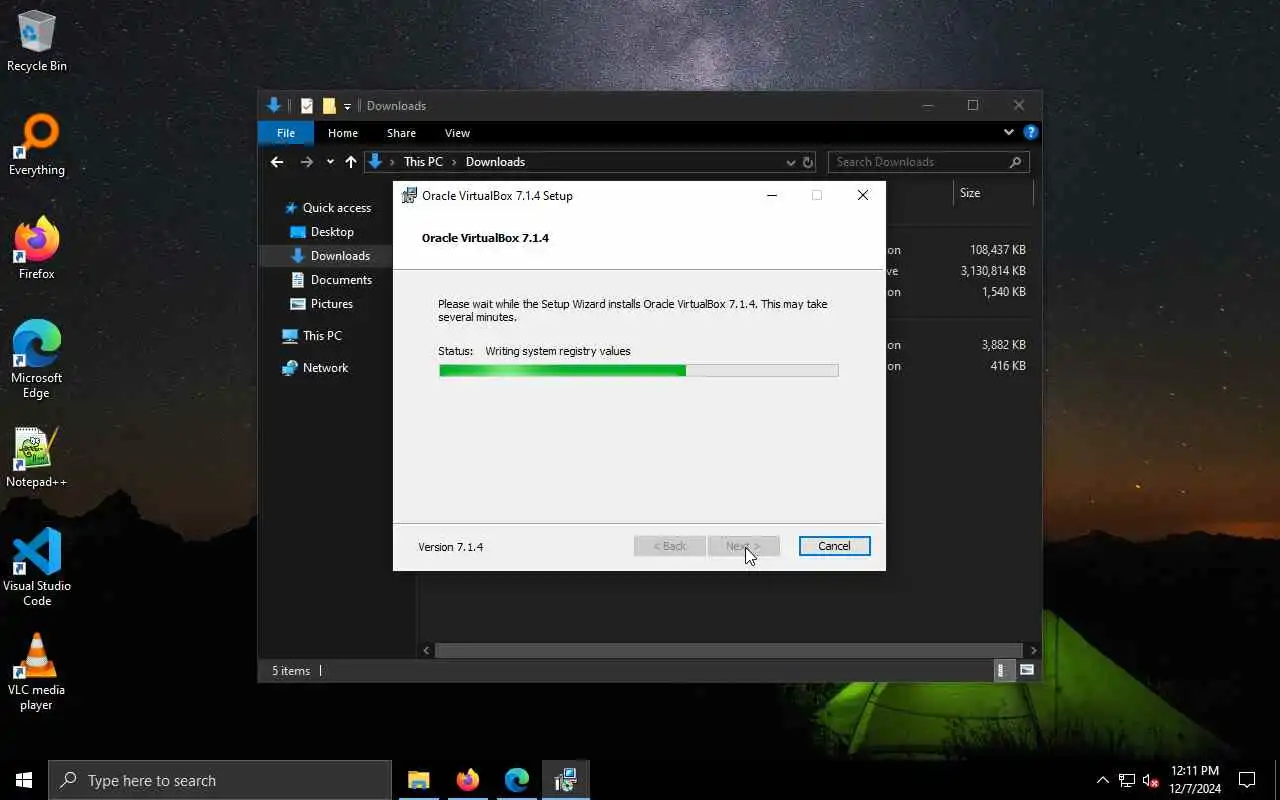The image size is (1280, 800).
Task: Select the Notepad++ desktop shortcut
Action: coord(37,459)
